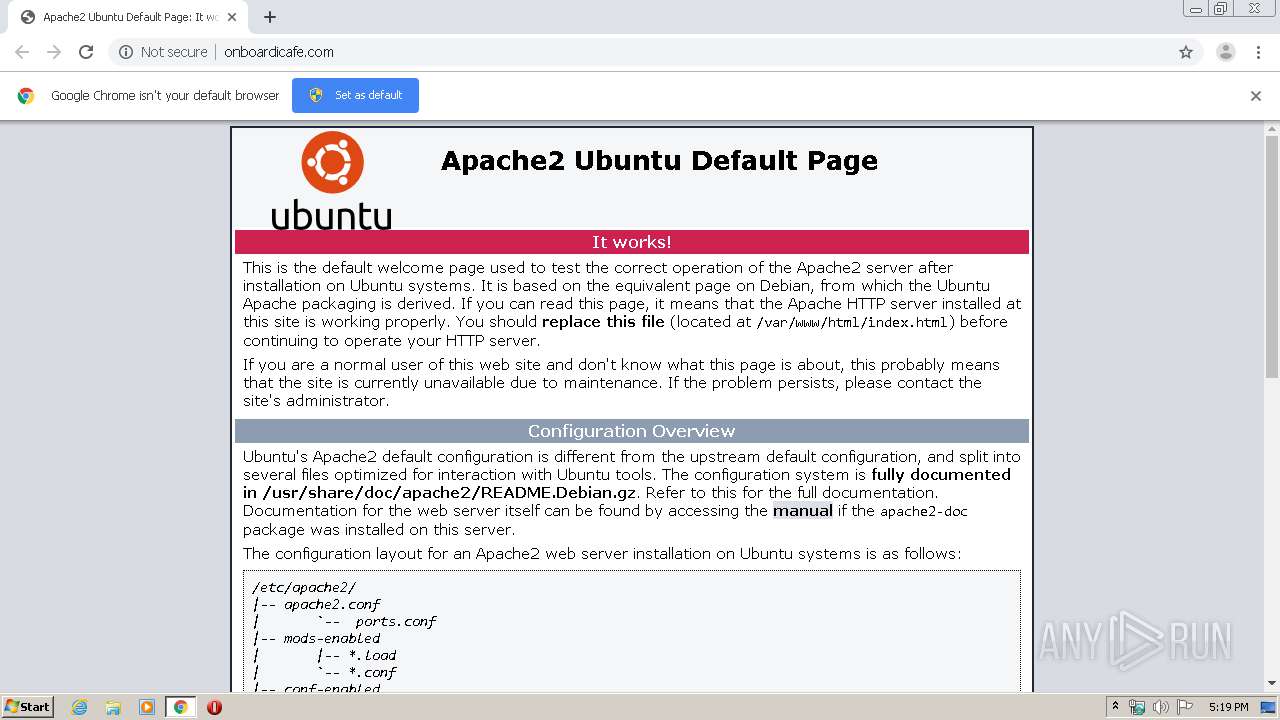The height and width of the screenshot is (720, 1280).
Task: Click the apache2-doc package name
Action: [x=924, y=511]
